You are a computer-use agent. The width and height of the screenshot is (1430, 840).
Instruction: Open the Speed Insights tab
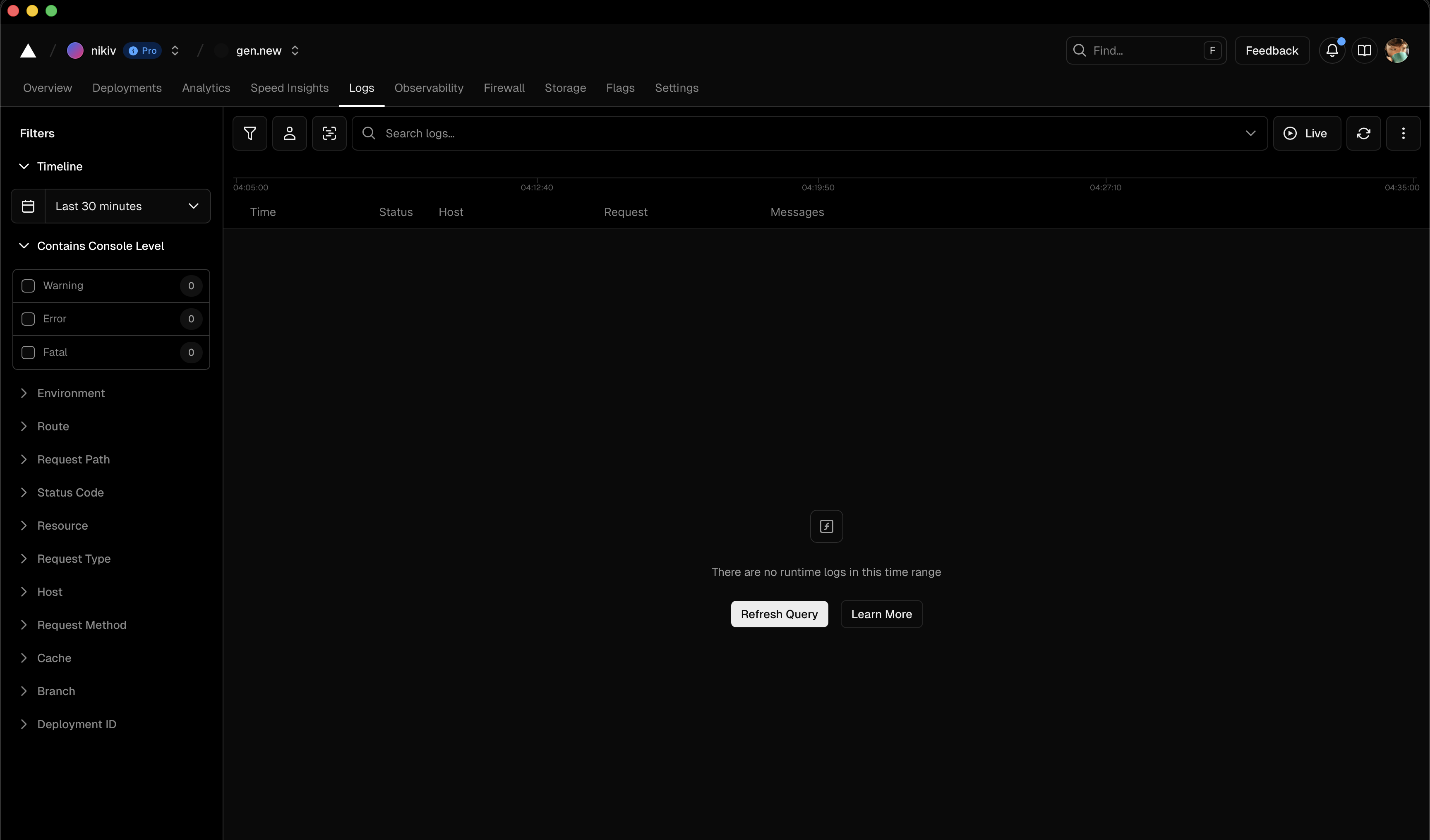pos(289,88)
